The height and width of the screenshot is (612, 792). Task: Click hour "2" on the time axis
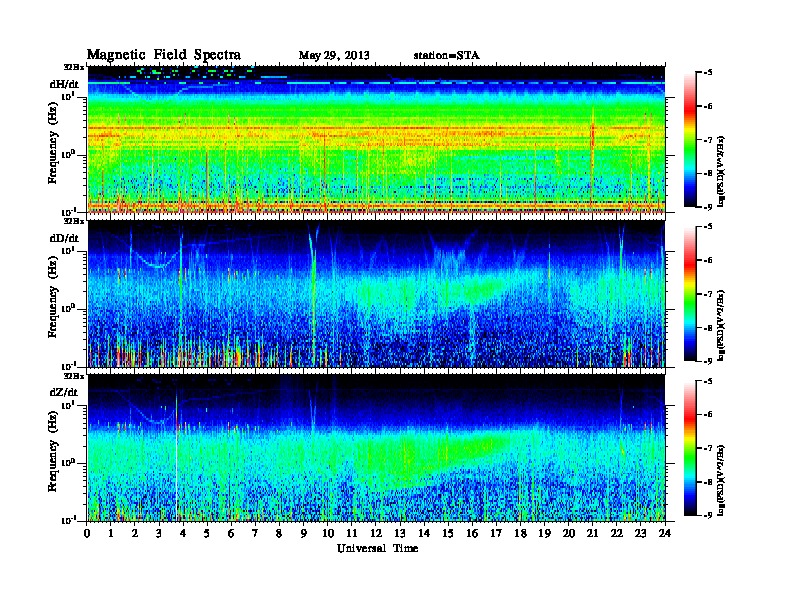[x=135, y=534]
